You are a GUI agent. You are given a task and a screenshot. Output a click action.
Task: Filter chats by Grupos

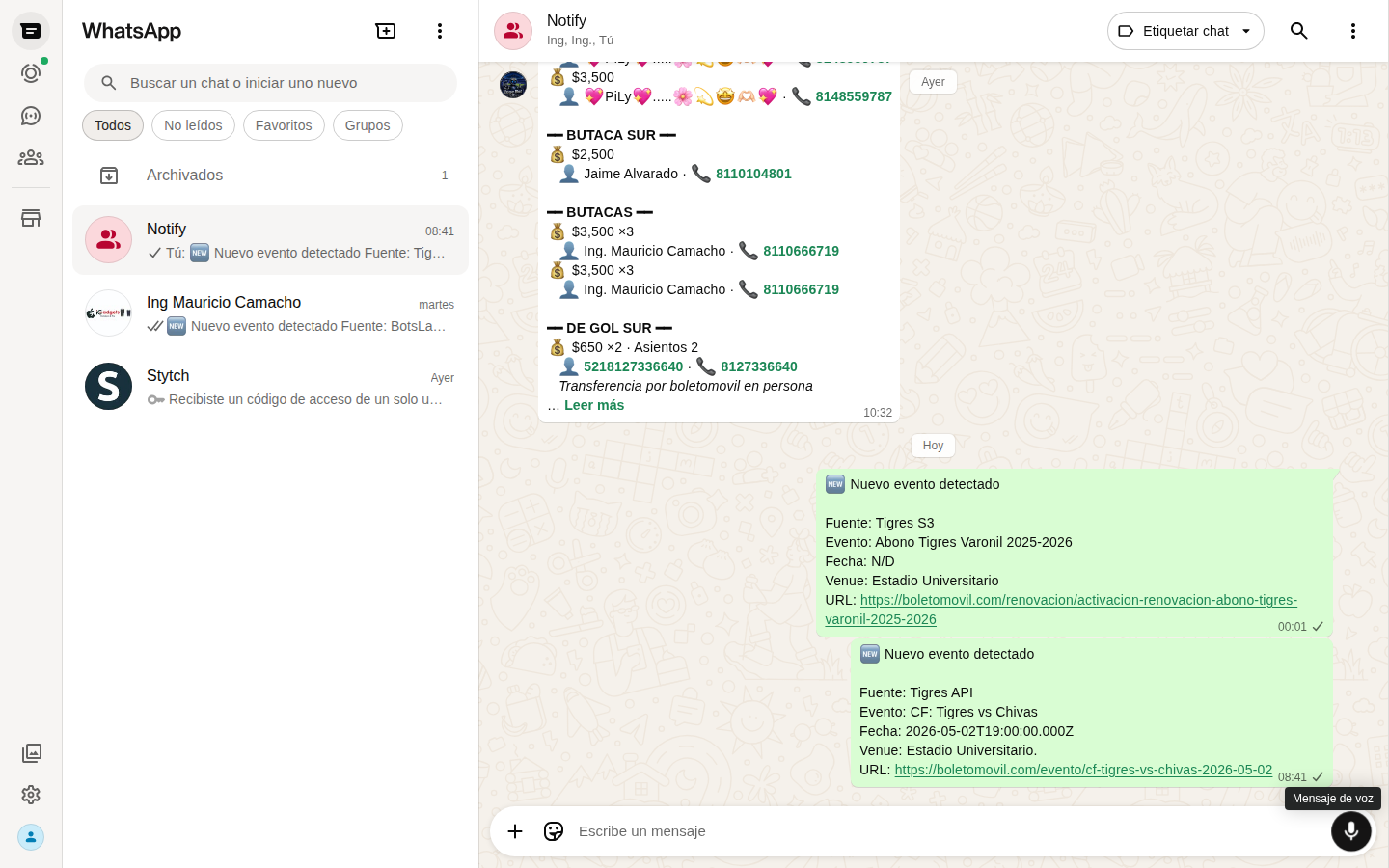tap(368, 125)
